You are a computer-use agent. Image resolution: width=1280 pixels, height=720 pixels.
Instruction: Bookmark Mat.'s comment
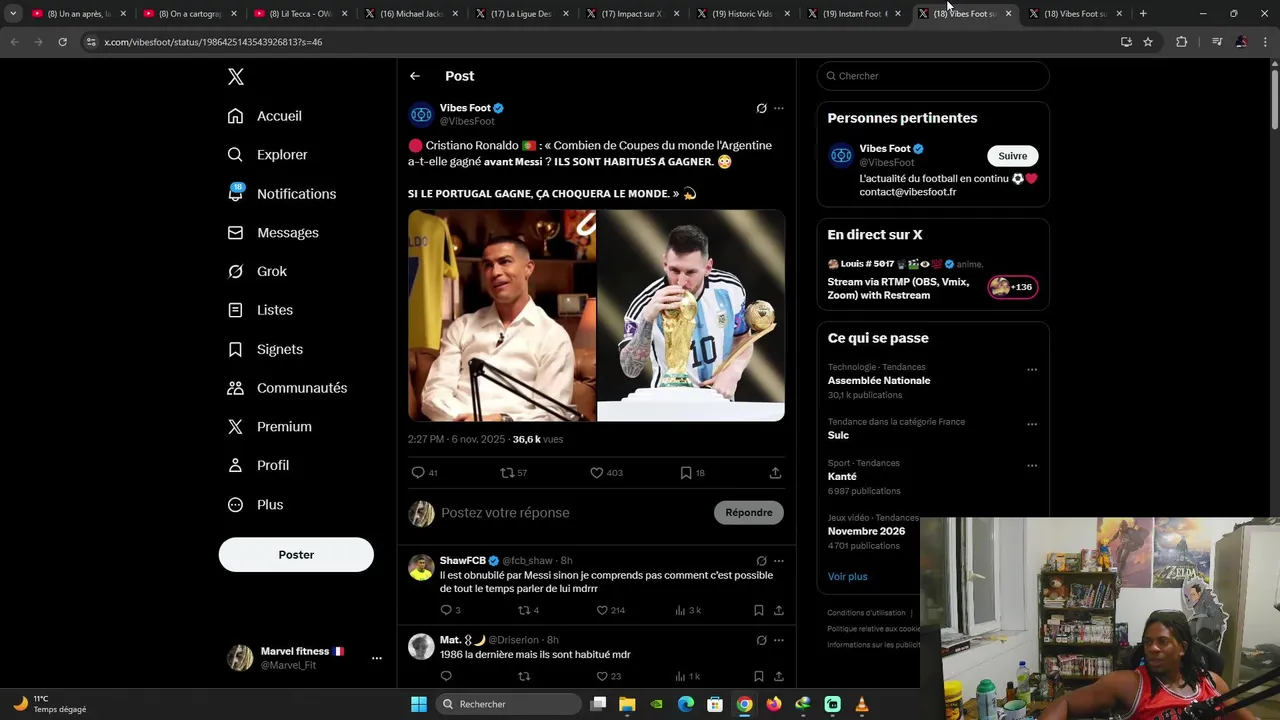pos(759,677)
